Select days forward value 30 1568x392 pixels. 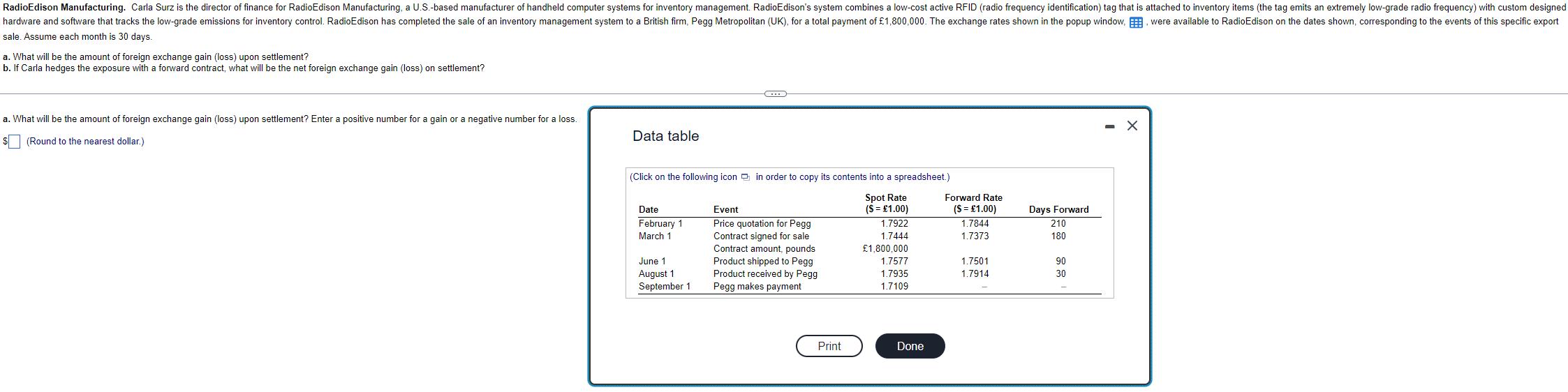pyautogui.click(x=1060, y=274)
